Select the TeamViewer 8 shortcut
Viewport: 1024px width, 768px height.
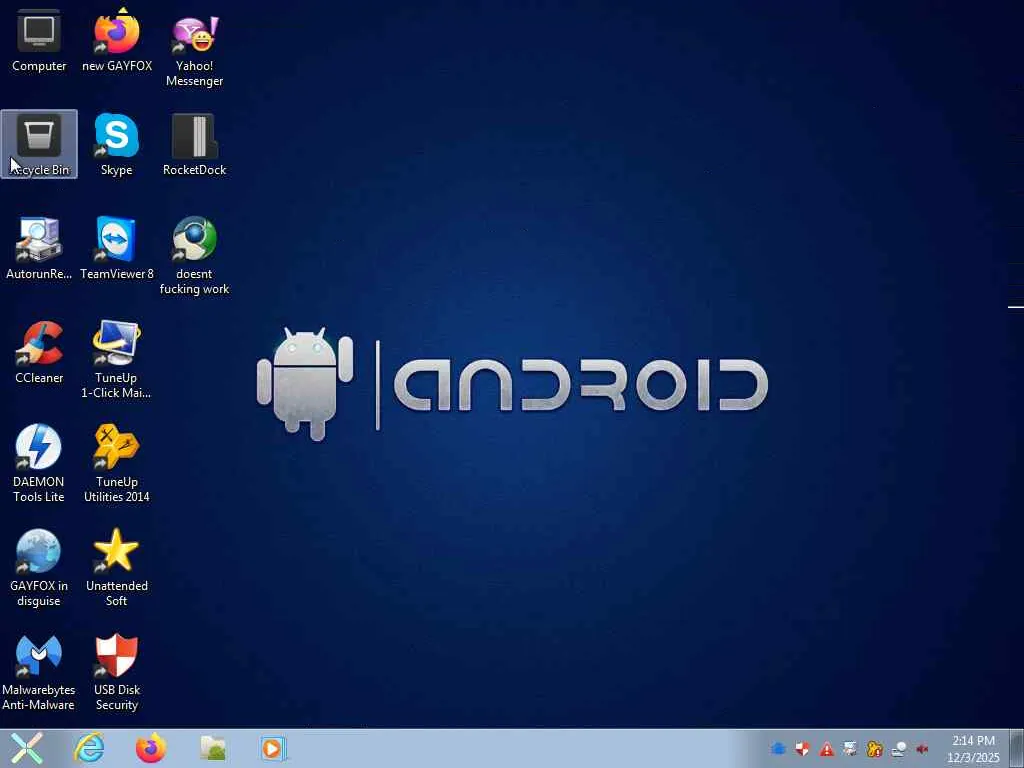[117, 248]
